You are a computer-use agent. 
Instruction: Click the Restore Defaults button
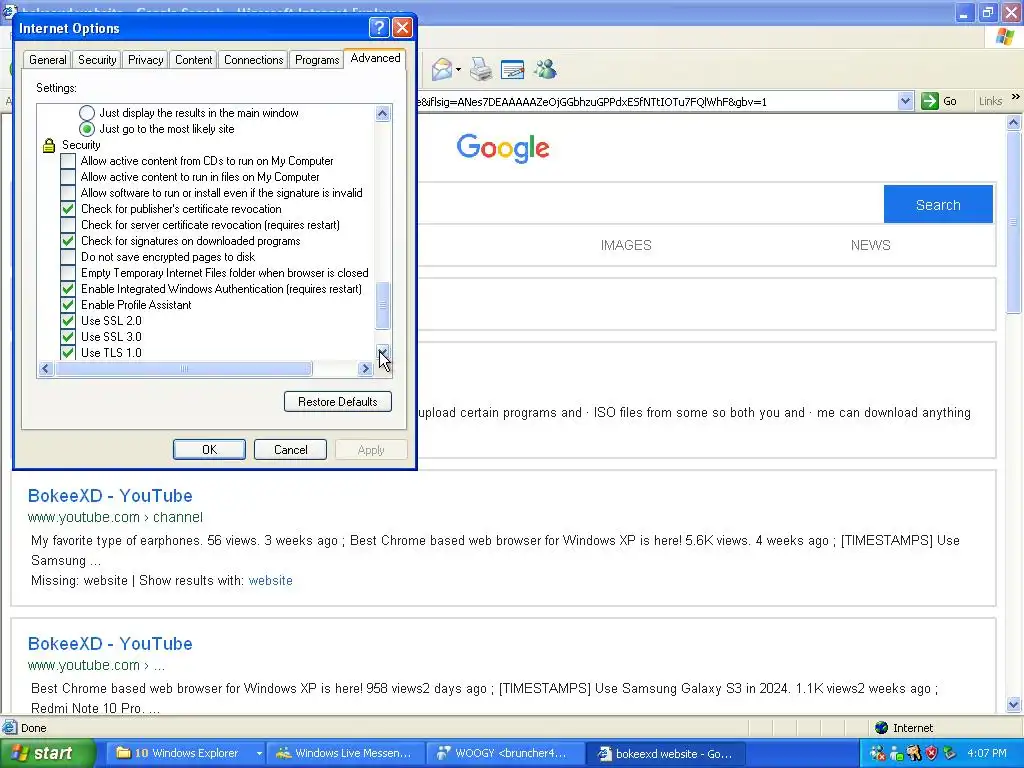tap(338, 402)
